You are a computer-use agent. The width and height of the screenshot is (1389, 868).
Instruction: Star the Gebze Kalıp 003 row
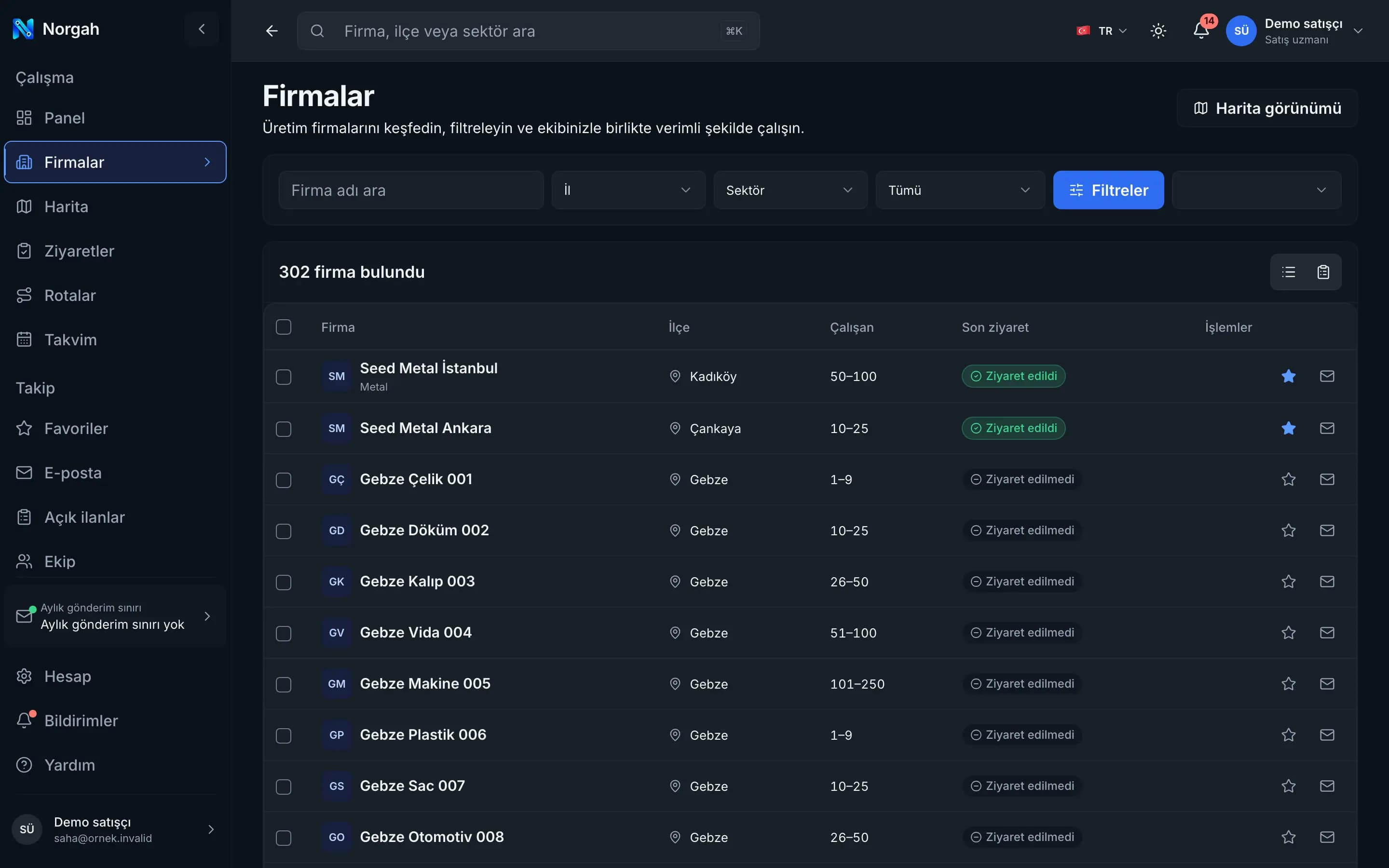[x=1289, y=582]
